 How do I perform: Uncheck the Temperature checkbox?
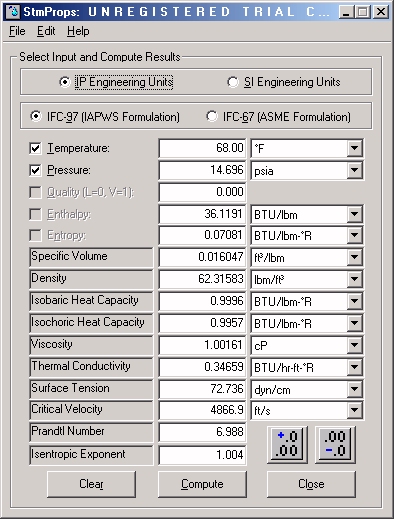[x=35, y=148]
